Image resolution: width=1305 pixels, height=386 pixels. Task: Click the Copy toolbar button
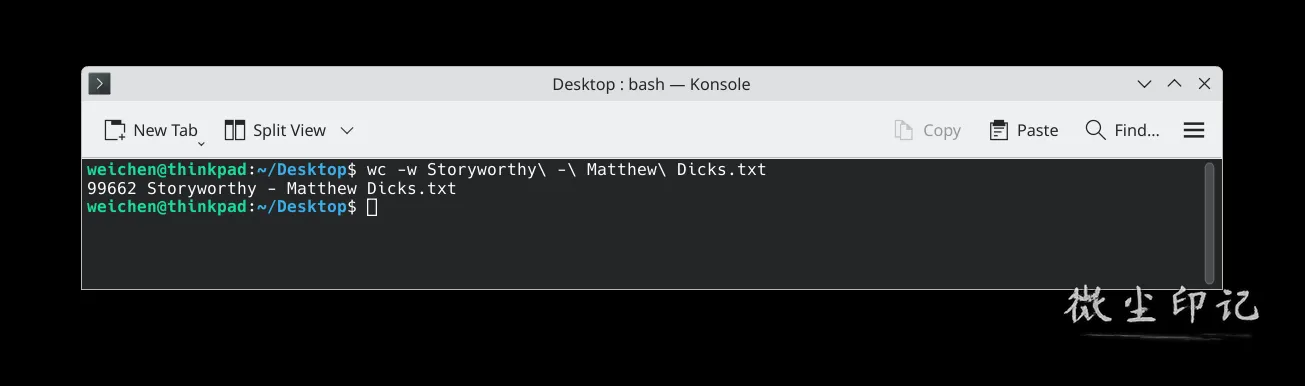(927, 130)
